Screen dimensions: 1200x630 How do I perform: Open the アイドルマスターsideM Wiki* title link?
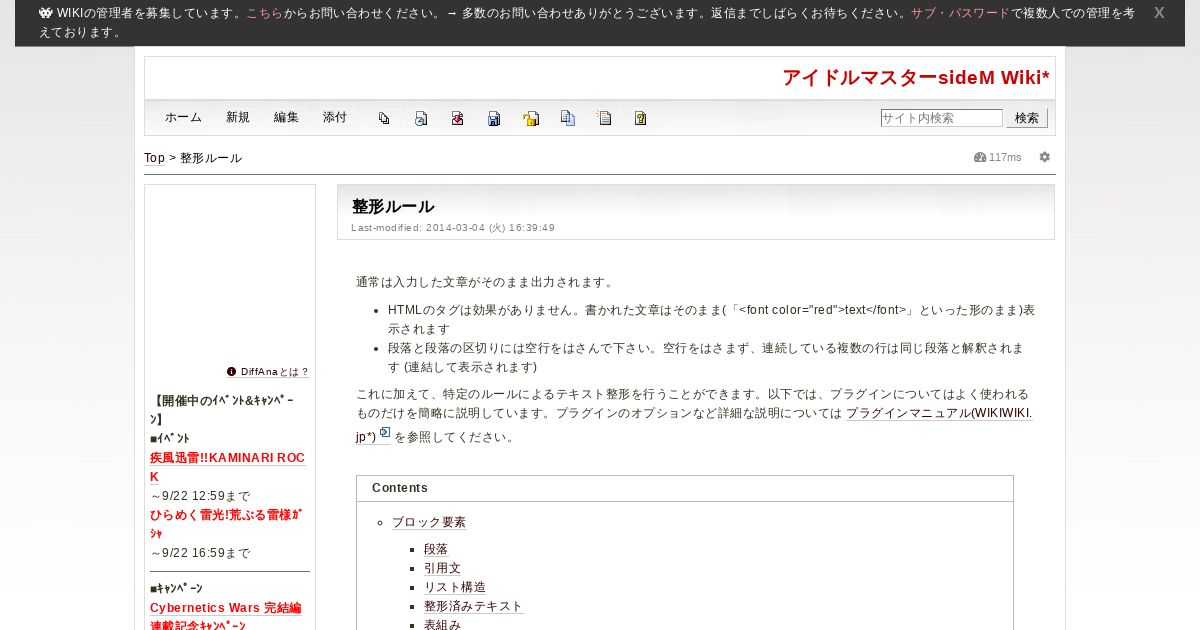(x=916, y=77)
